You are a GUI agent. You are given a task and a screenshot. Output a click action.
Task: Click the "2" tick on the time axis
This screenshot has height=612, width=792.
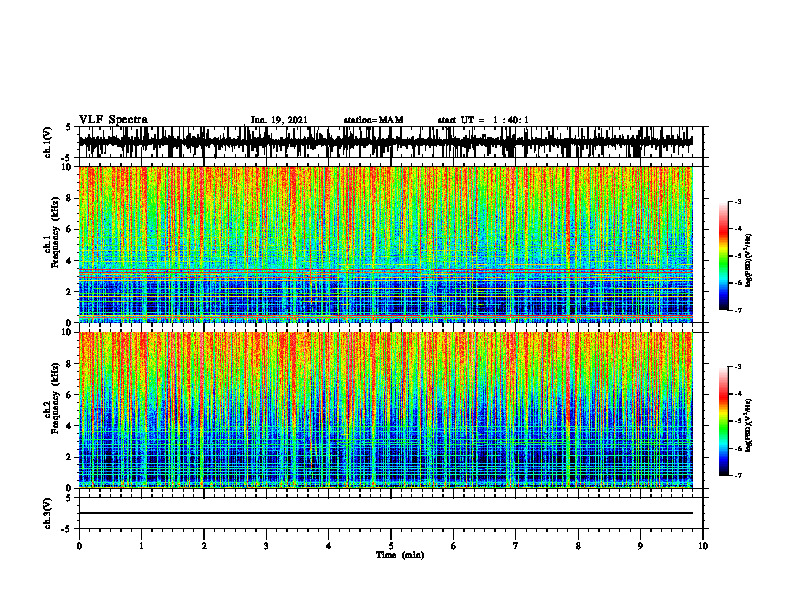[204, 546]
